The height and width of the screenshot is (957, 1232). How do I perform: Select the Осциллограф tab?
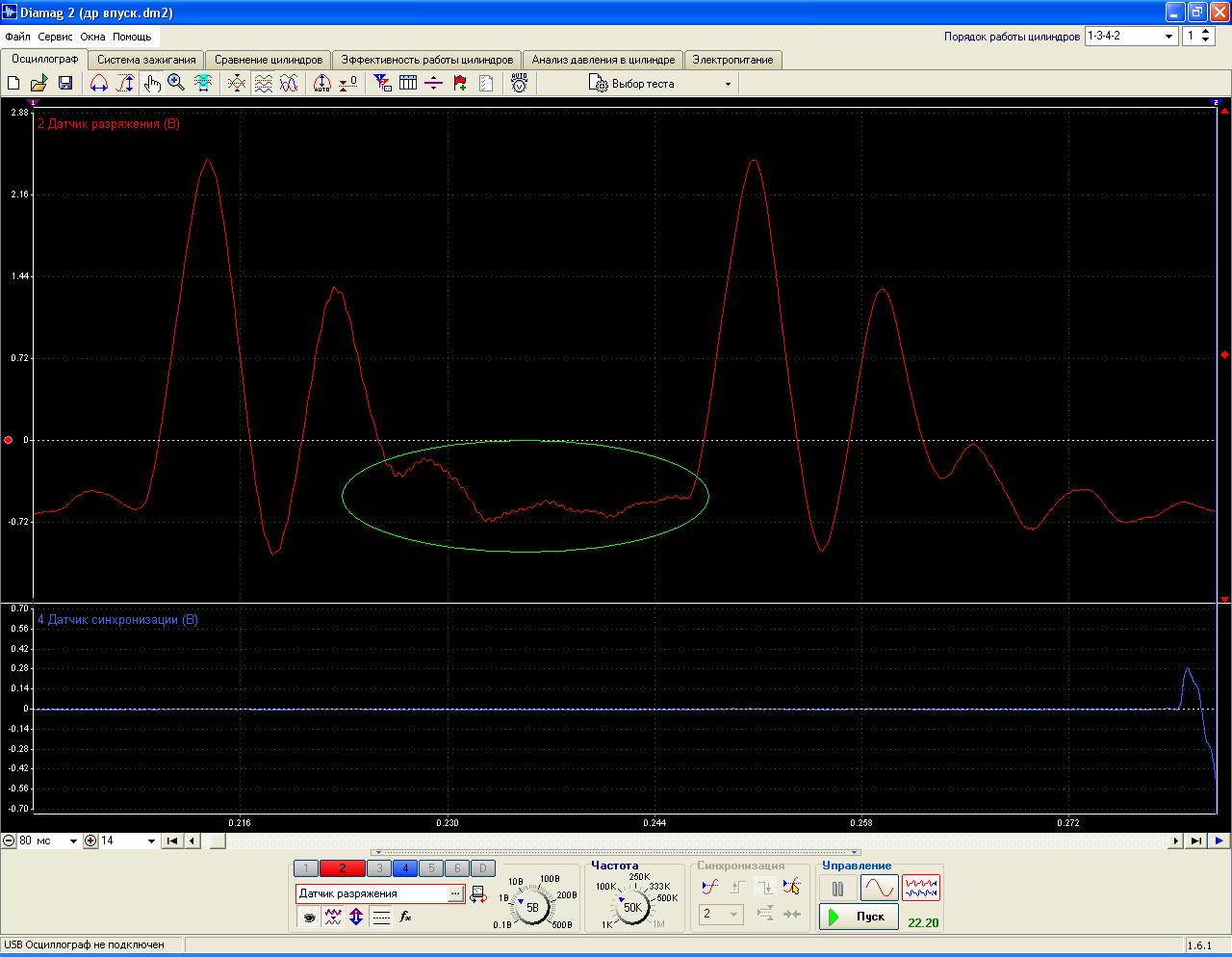click(45, 59)
